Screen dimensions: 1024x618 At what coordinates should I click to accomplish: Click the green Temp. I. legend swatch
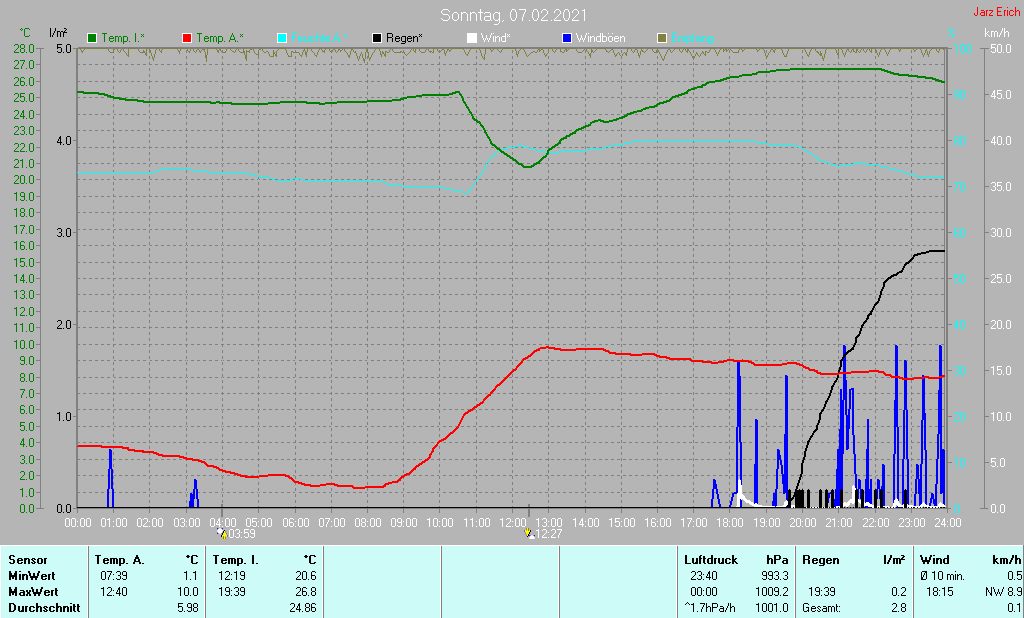[93, 38]
